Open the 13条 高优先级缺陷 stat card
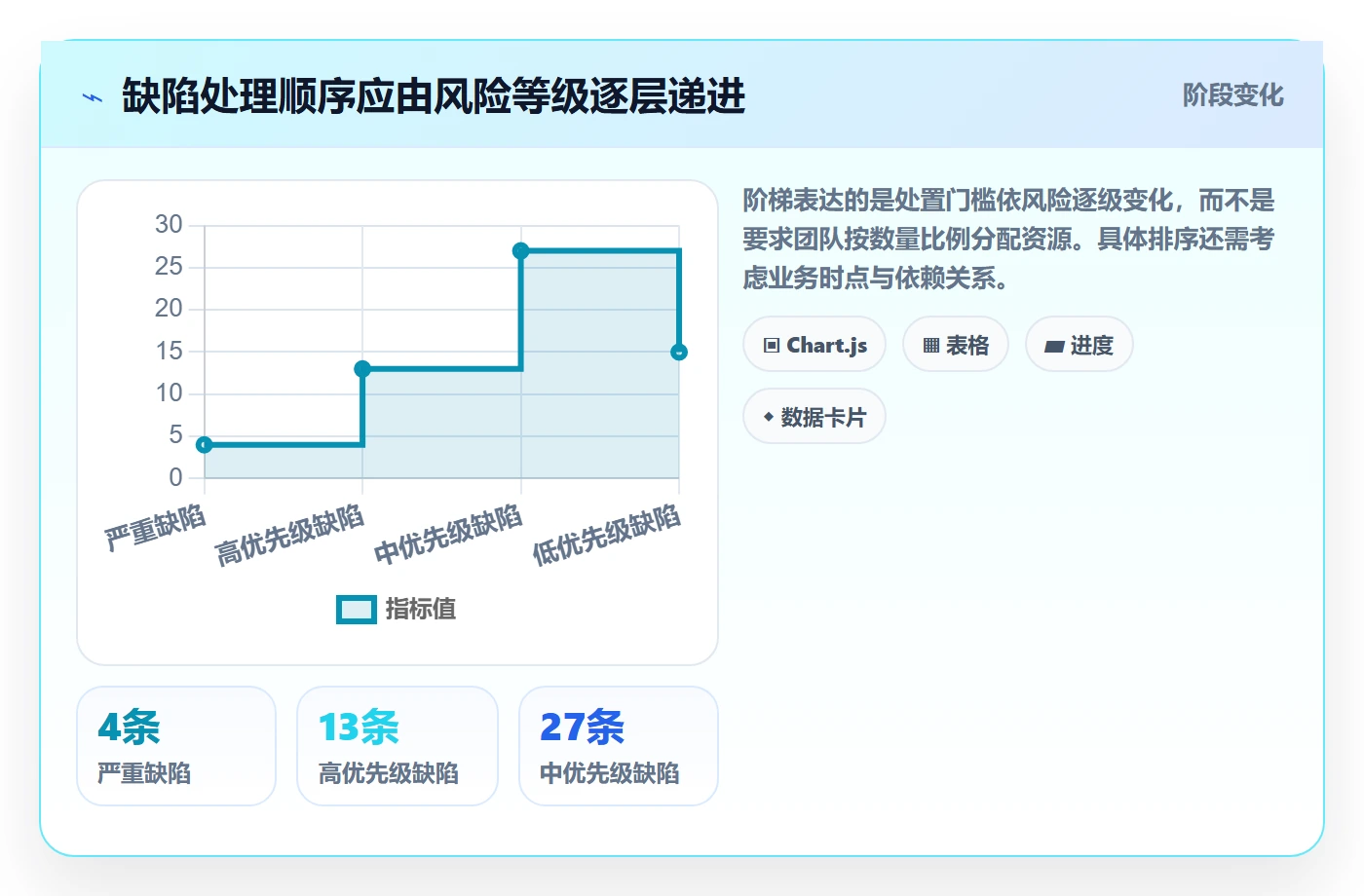Image resolution: width=1364 pixels, height=896 pixels. pos(398,746)
